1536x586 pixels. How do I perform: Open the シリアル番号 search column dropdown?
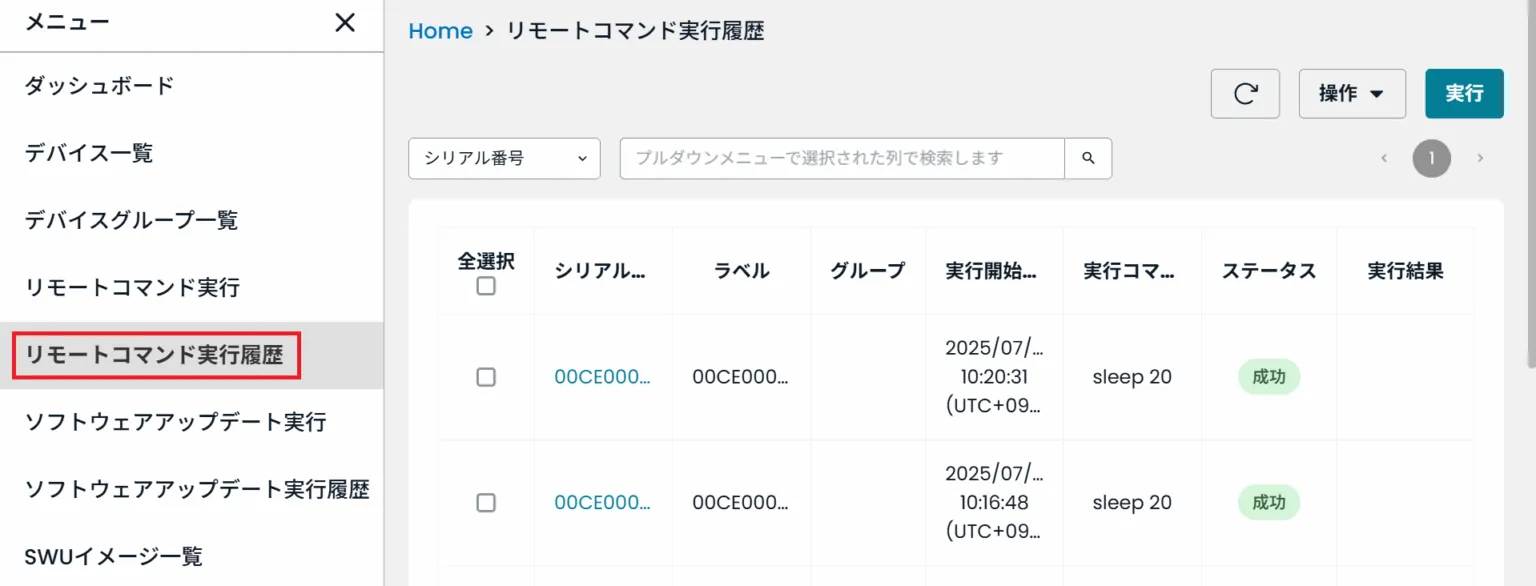point(503,158)
